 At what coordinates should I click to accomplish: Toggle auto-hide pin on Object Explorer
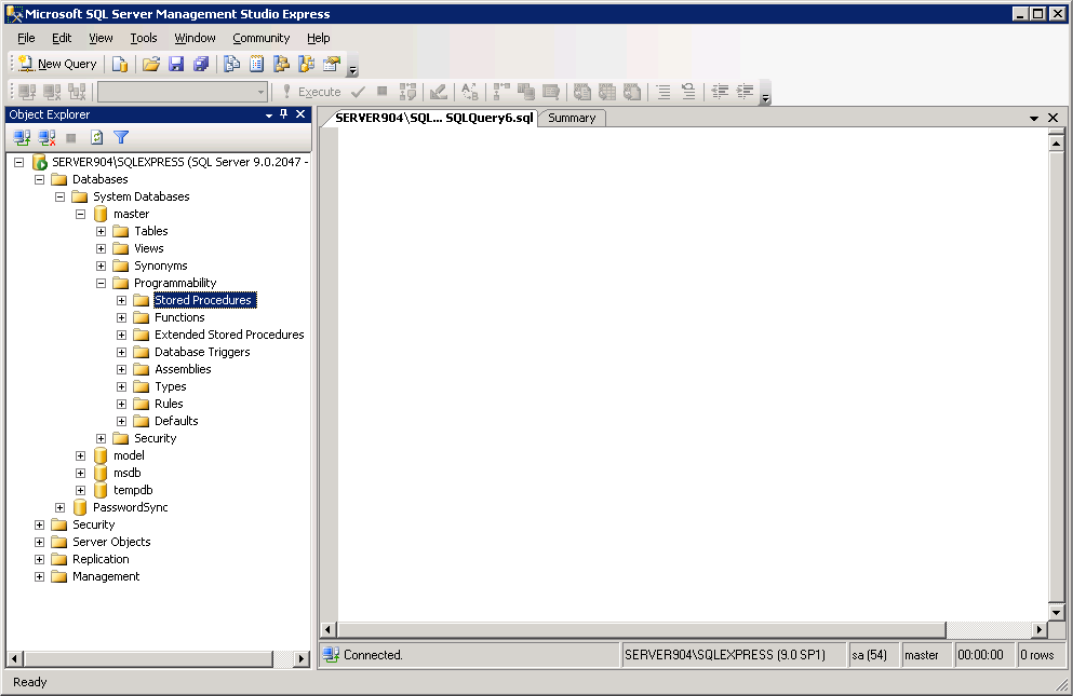pos(284,115)
